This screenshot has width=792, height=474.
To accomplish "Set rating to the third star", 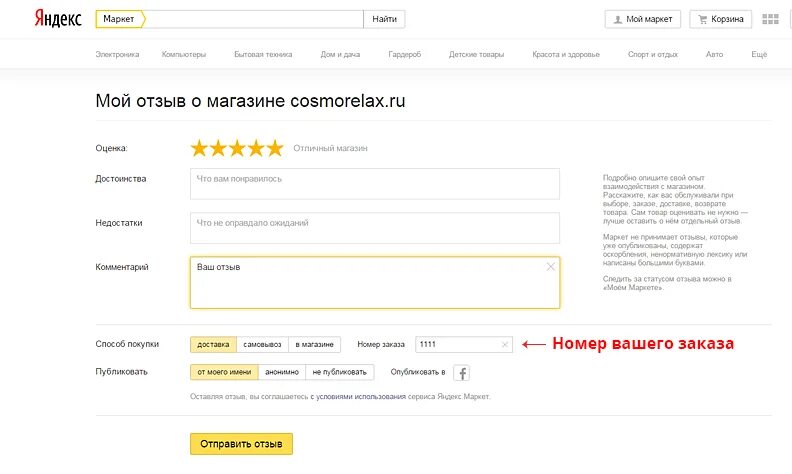I will 237,149.
